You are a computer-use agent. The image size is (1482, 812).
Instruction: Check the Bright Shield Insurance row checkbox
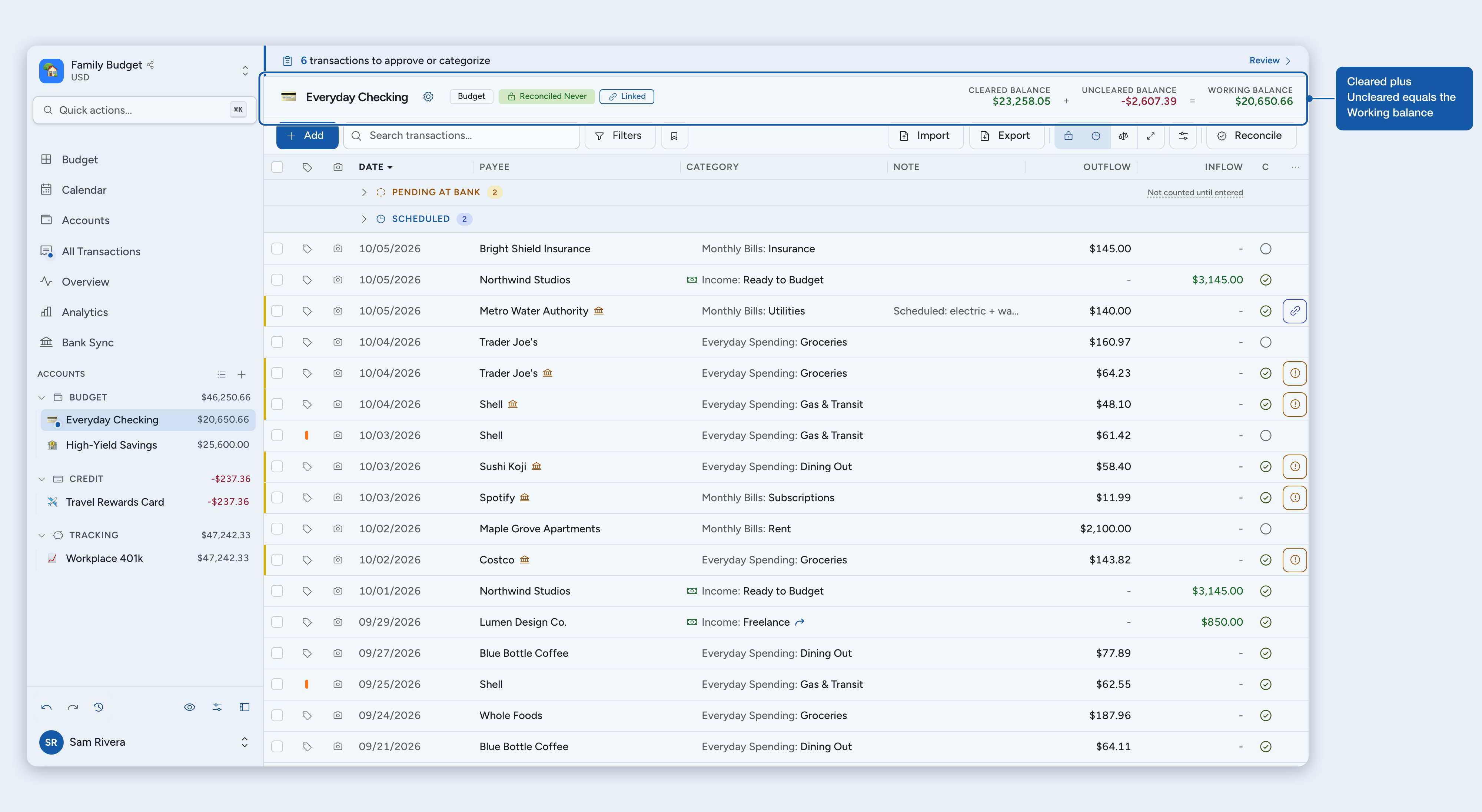coord(277,249)
